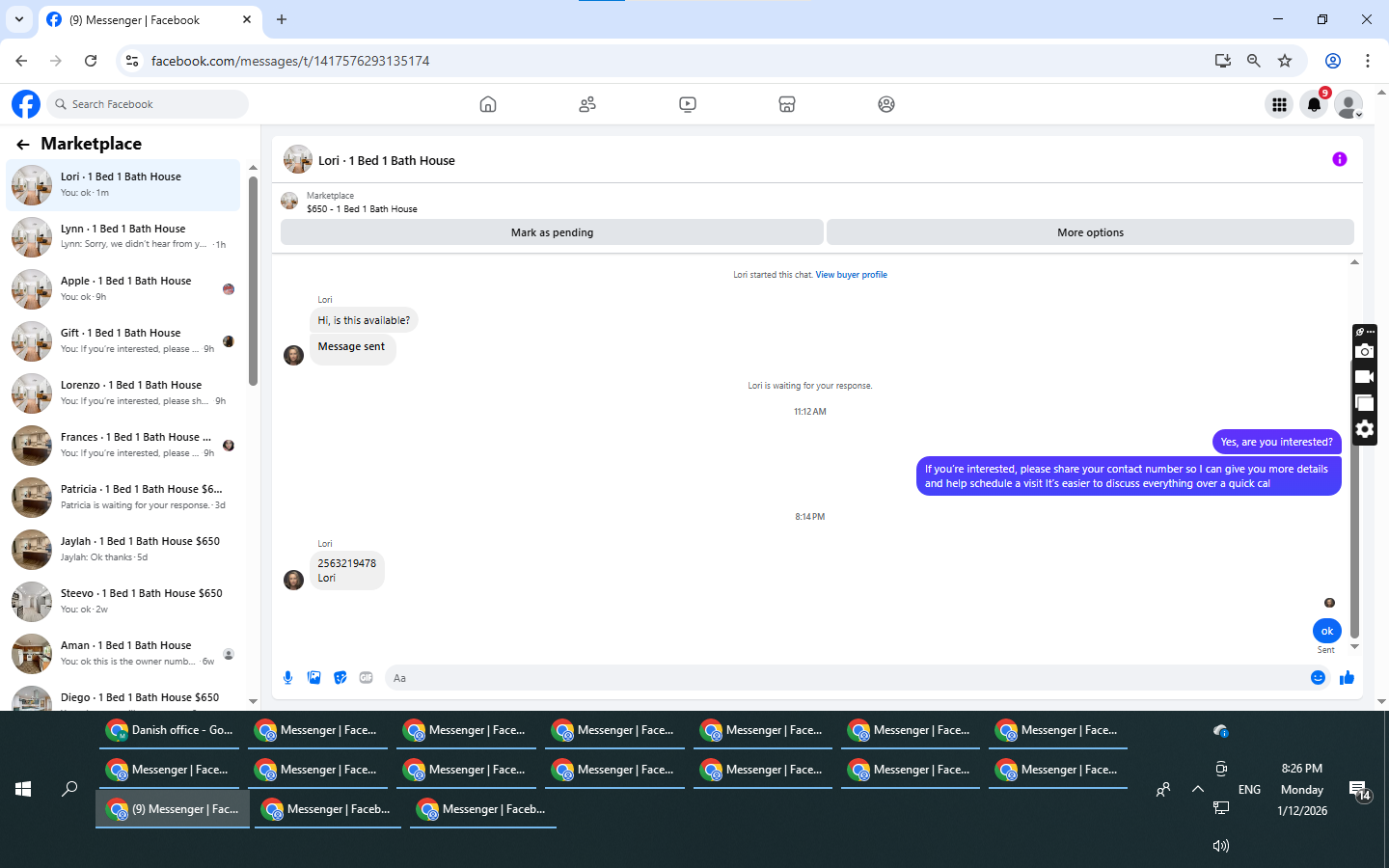Screen dimensions: 1389x868
Task: Open the Steevo conversation
Action: (x=123, y=601)
